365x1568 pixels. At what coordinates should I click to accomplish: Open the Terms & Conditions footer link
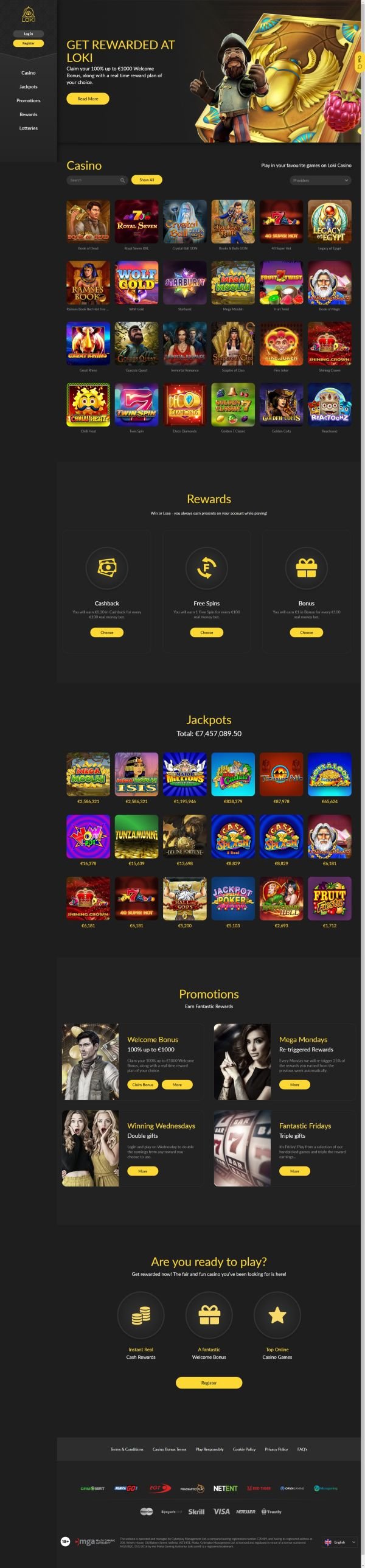tap(127, 1449)
